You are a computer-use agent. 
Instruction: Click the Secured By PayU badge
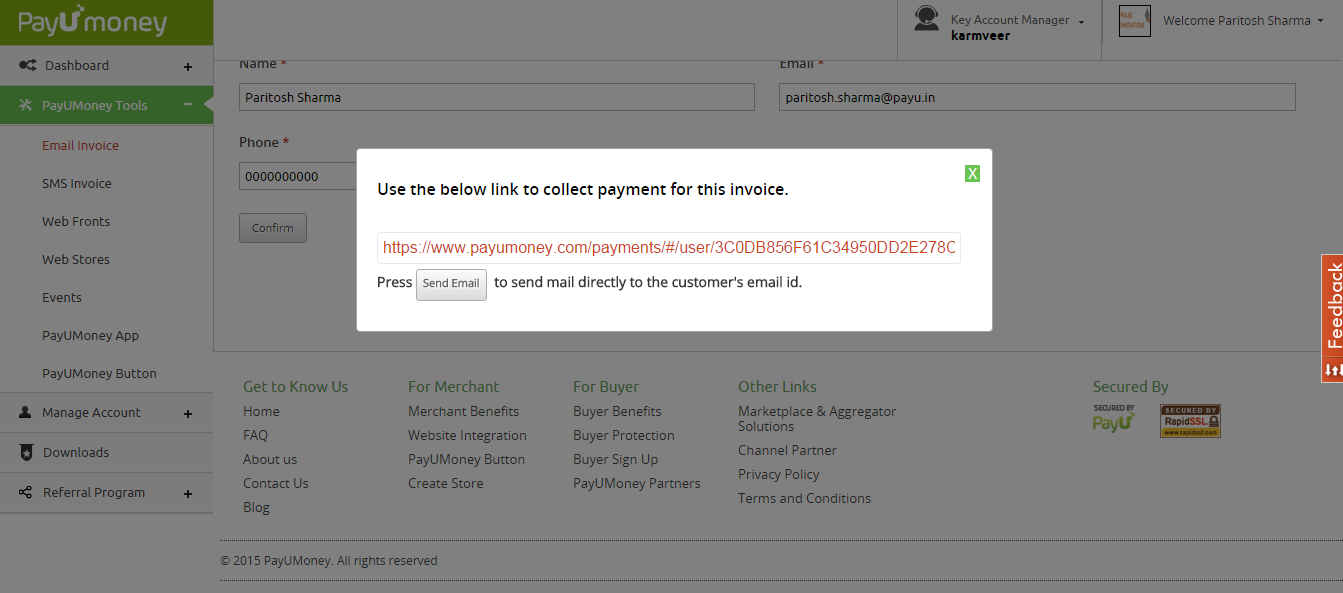tap(1113, 420)
